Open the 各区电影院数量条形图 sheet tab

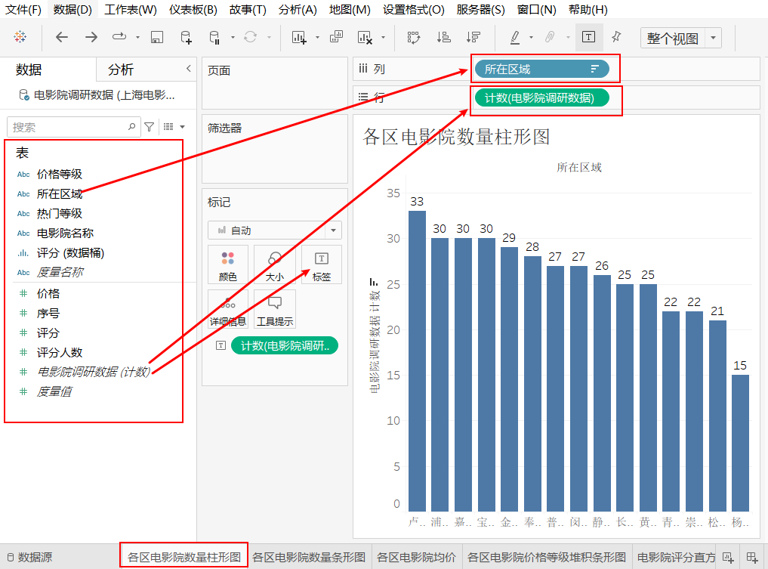[x=309, y=557]
